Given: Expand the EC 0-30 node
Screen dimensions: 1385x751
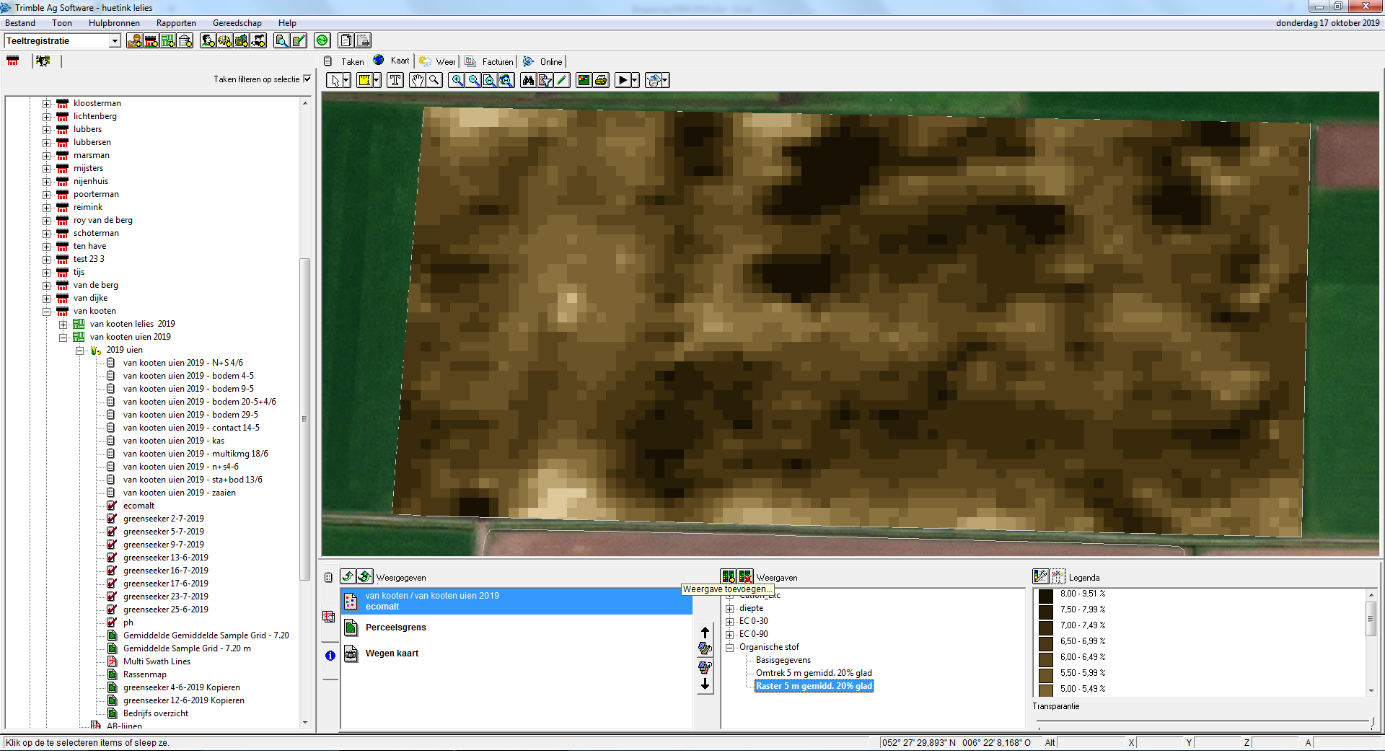Looking at the screenshot, I should 729,621.
